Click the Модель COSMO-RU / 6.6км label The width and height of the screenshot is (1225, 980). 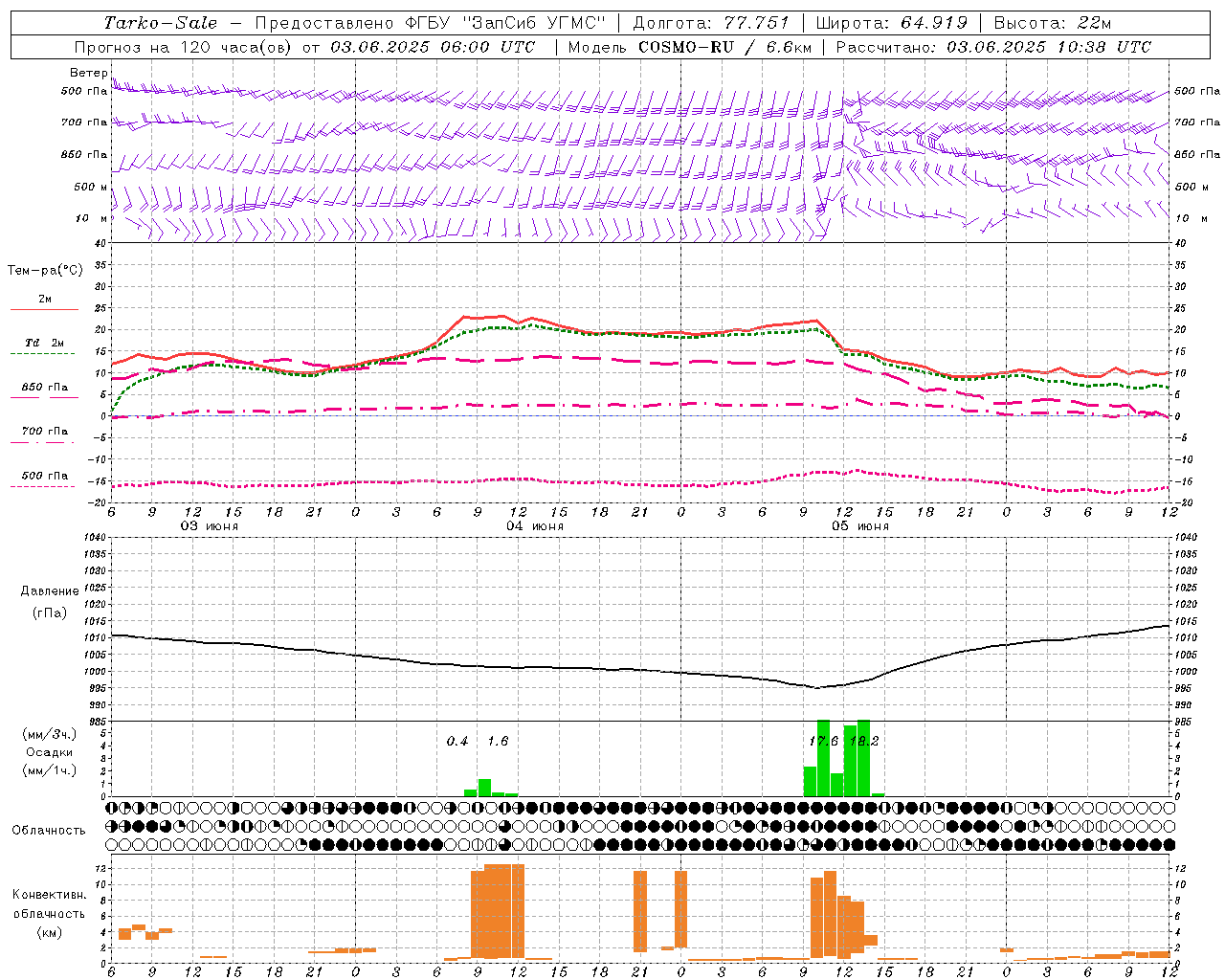(689, 47)
